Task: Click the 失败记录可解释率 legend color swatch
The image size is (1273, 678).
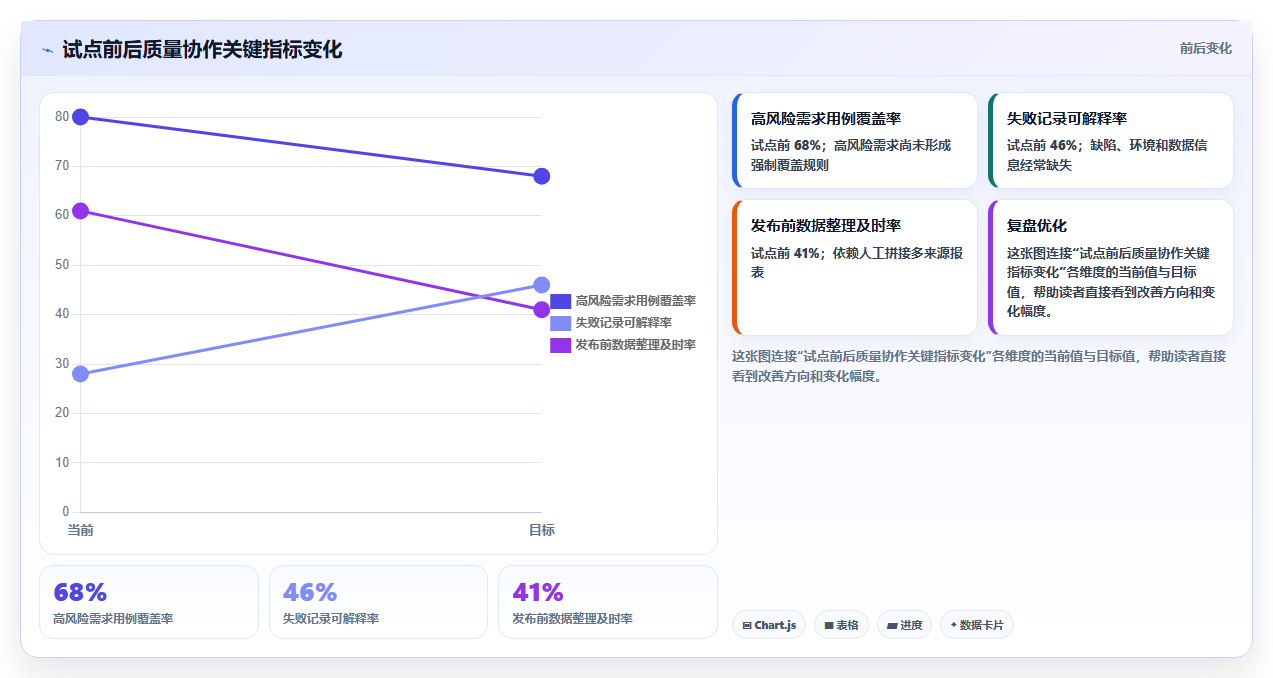Action: pyautogui.click(x=561, y=323)
